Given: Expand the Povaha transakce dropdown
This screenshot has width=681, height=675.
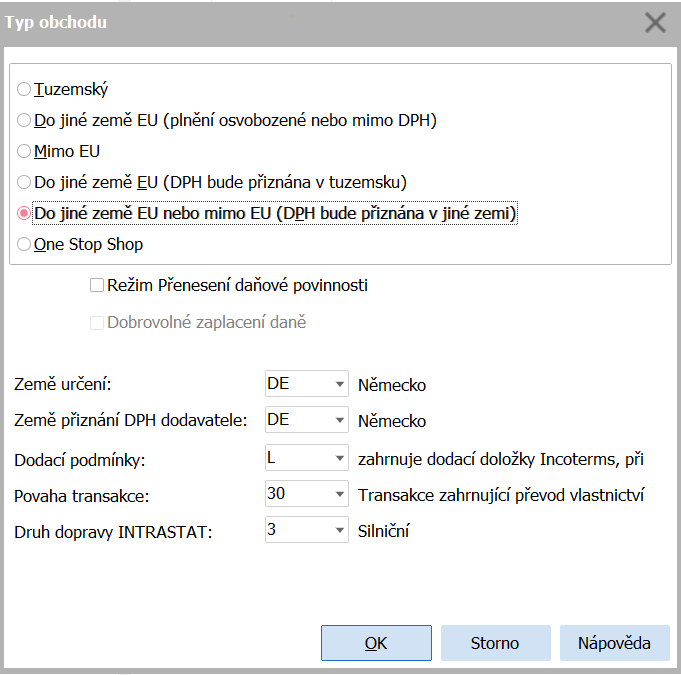Looking at the screenshot, I should click(337, 495).
